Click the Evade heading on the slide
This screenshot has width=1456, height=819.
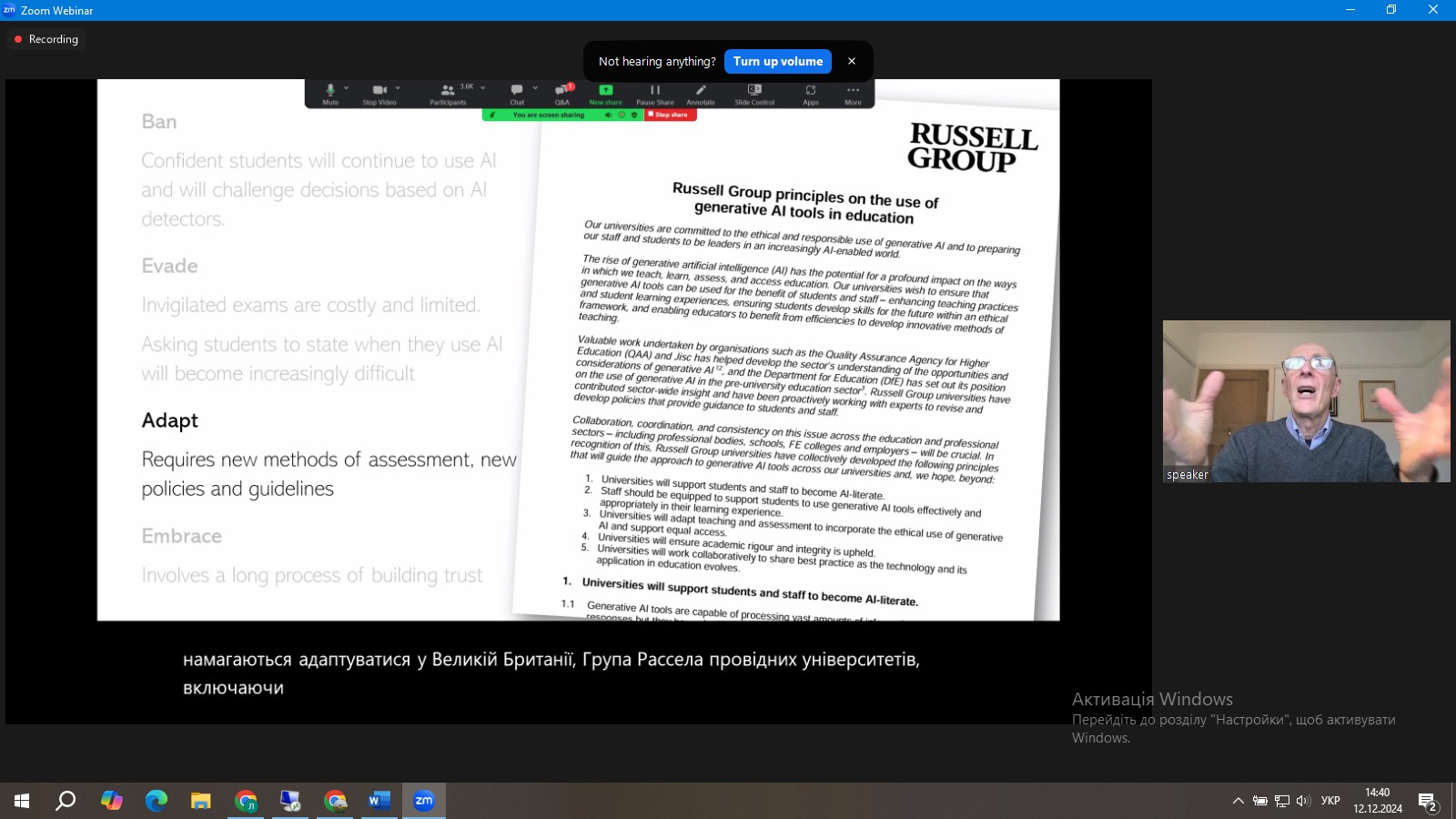point(169,266)
